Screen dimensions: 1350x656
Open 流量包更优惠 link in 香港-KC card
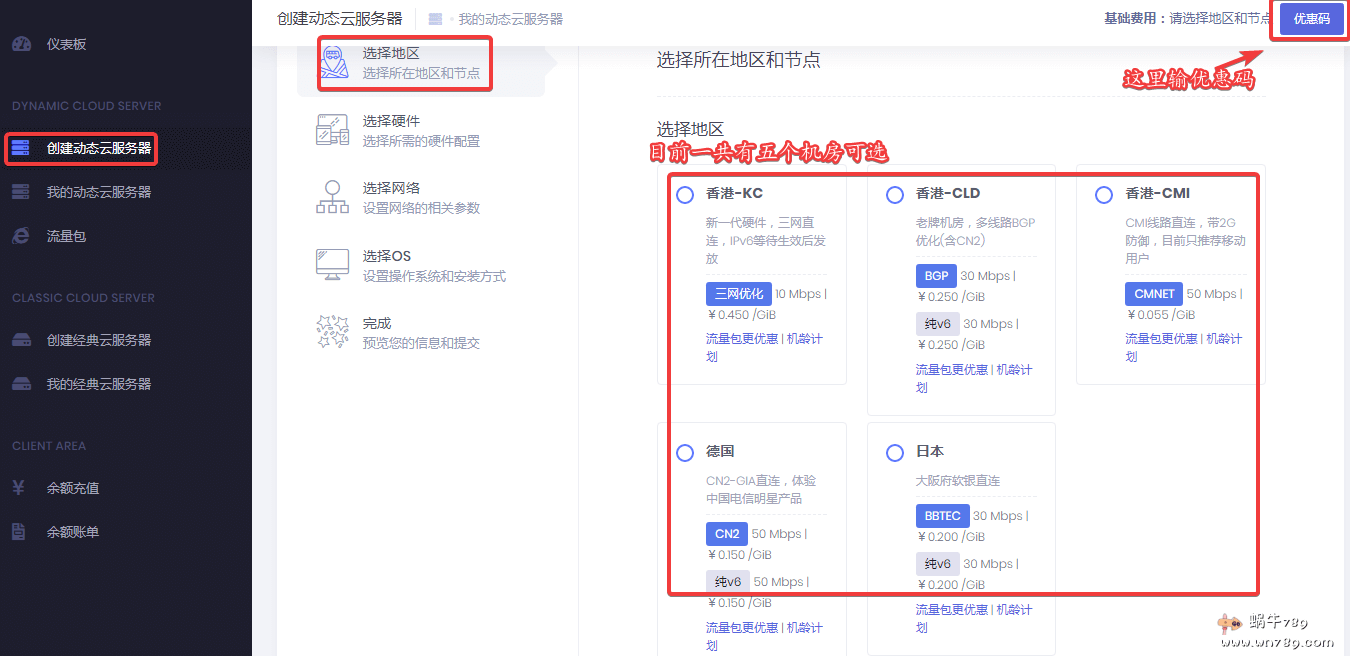[741, 339]
